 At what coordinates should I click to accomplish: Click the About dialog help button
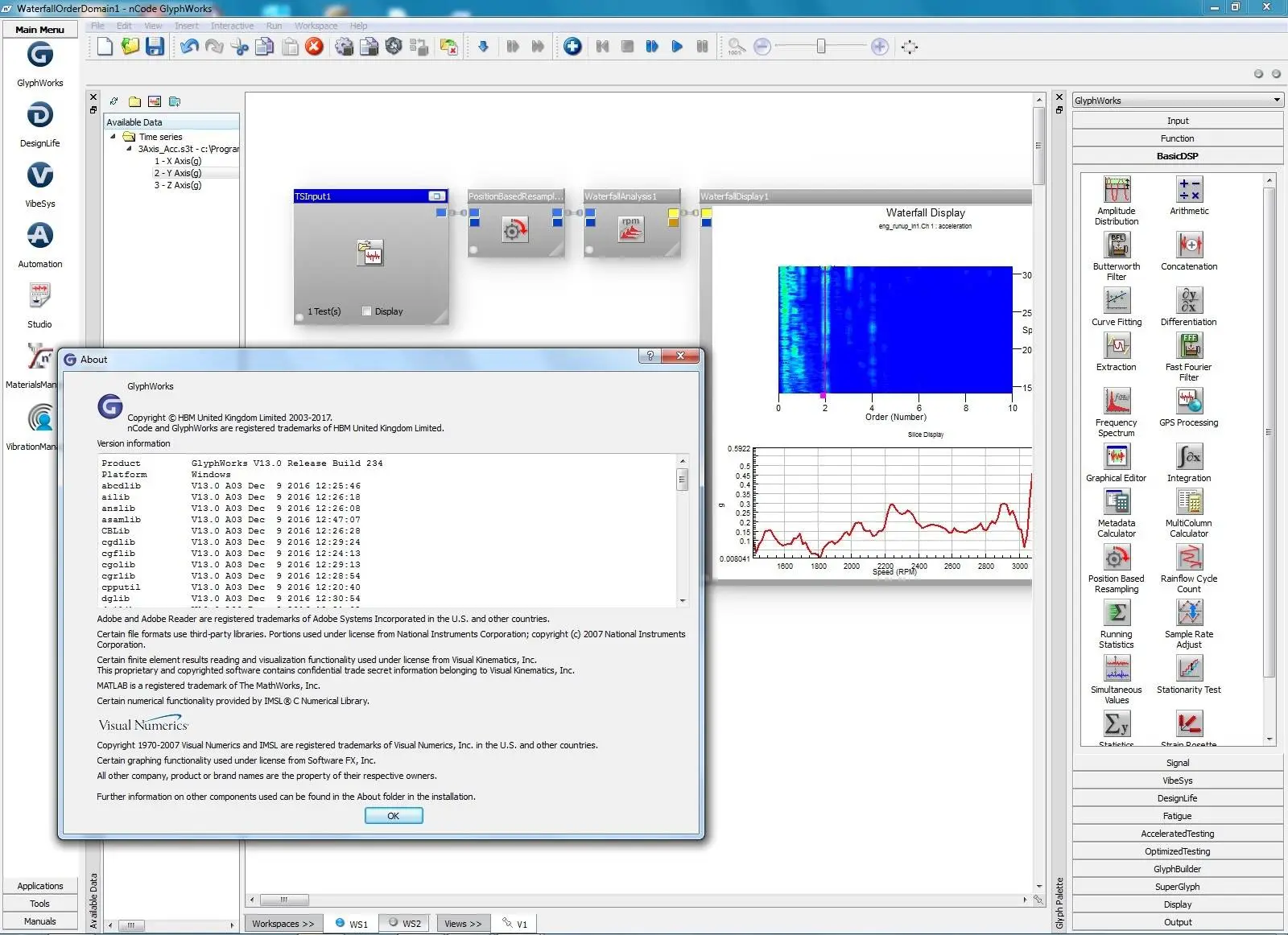point(650,356)
